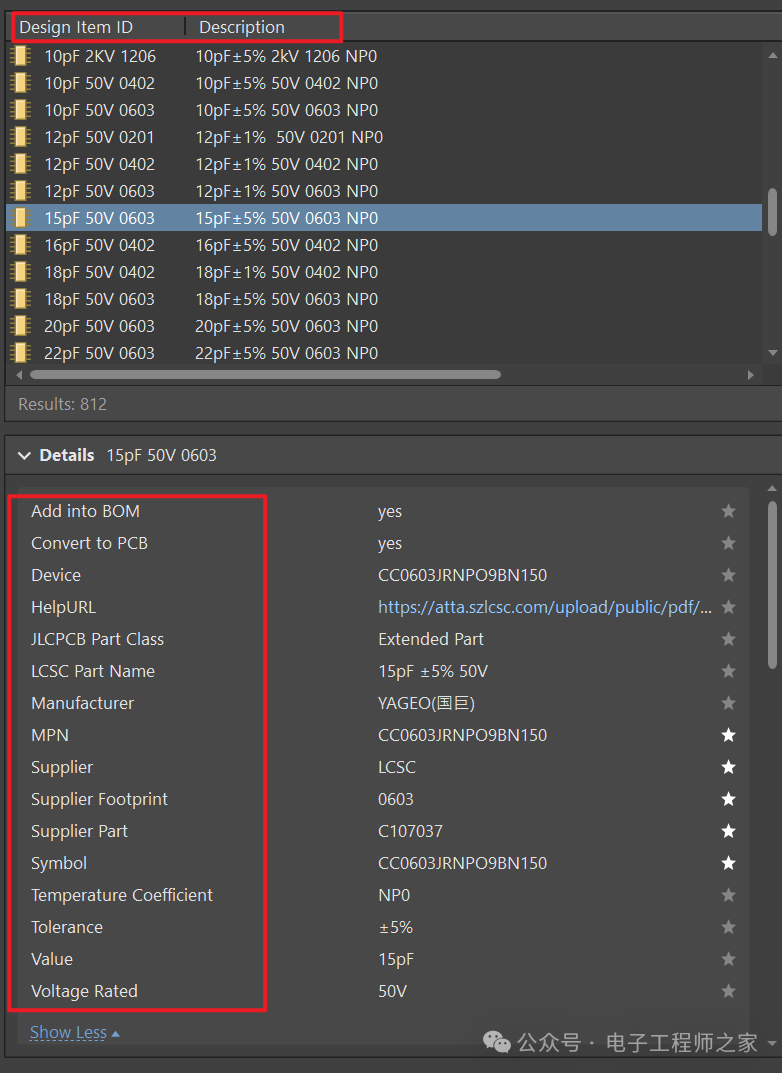Select the capacitor icon for 12pF 50V 0402
Viewport: 782px width, 1073px height.
point(20,164)
